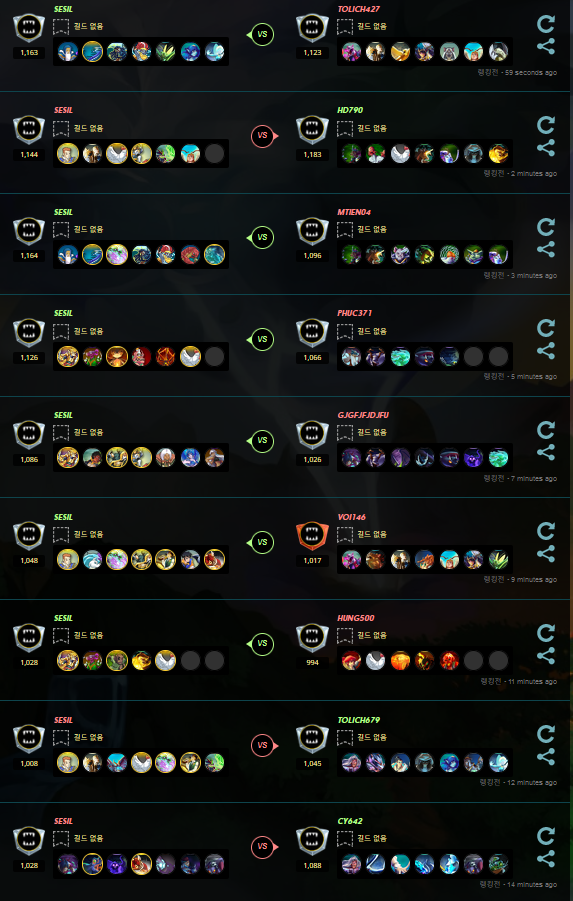Replay the battle against TOLICH679
This screenshot has height=901, width=573.
point(546,734)
